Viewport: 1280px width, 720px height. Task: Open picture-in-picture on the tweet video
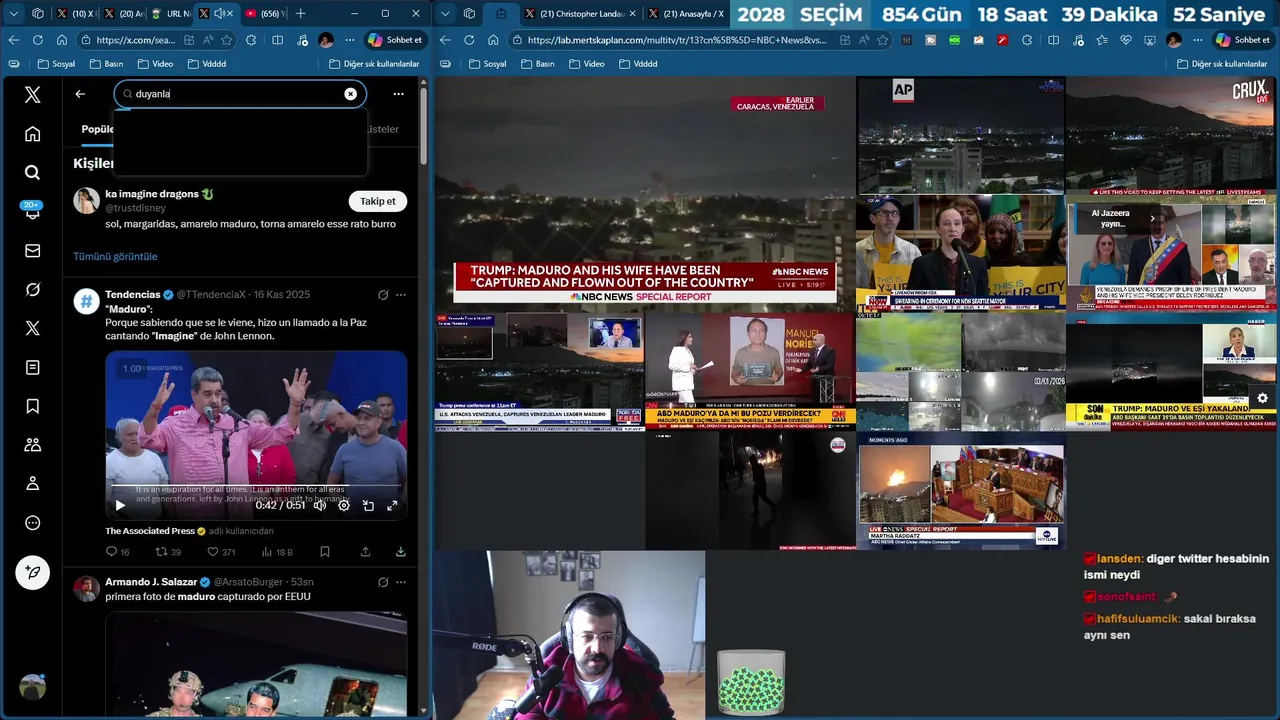(368, 505)
